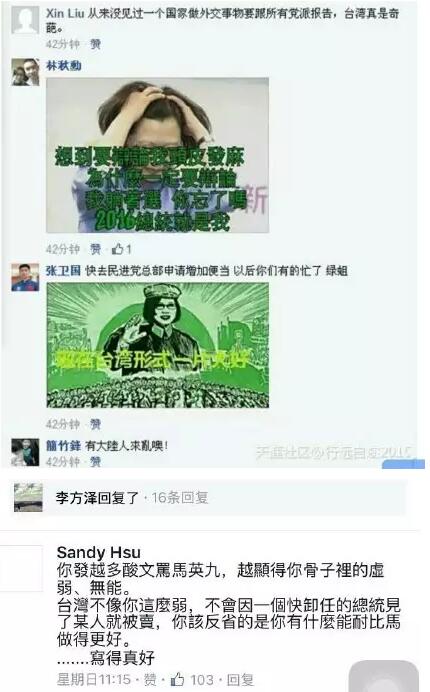
Task: Open 张卫国's profile avatar
Action: 25,277
